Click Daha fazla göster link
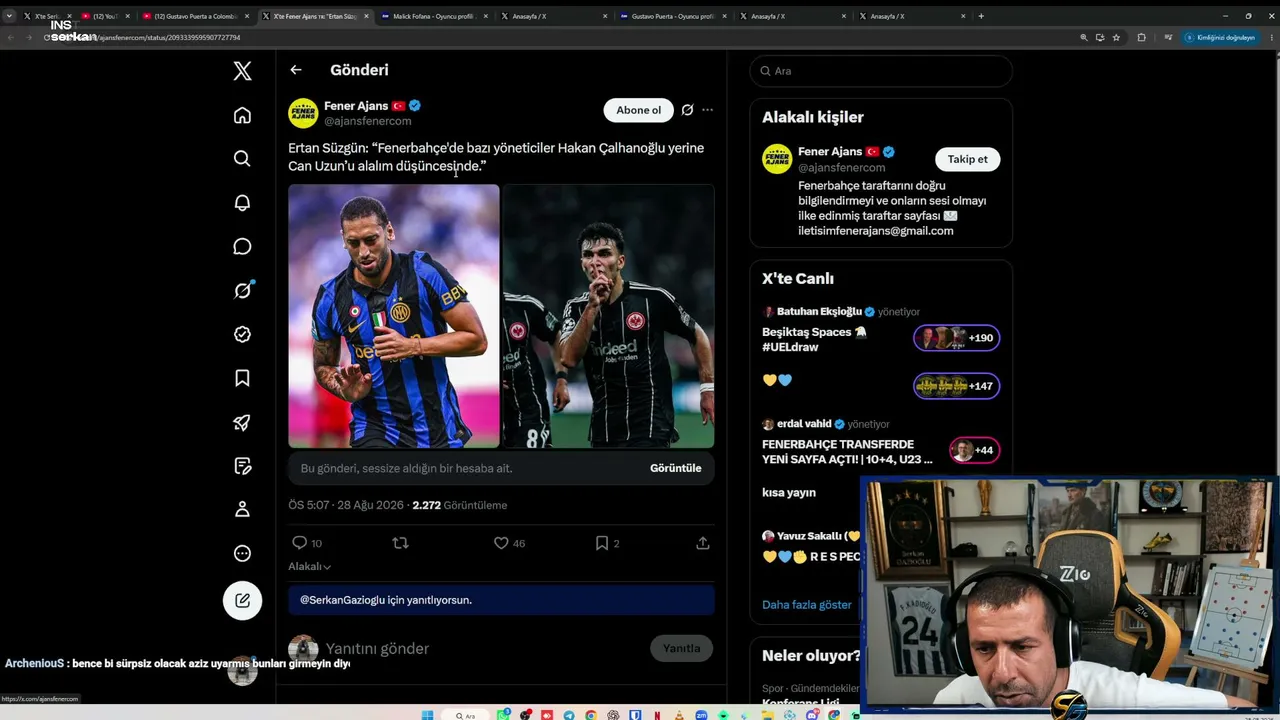The image size is (1280, 720). point(807,605)
